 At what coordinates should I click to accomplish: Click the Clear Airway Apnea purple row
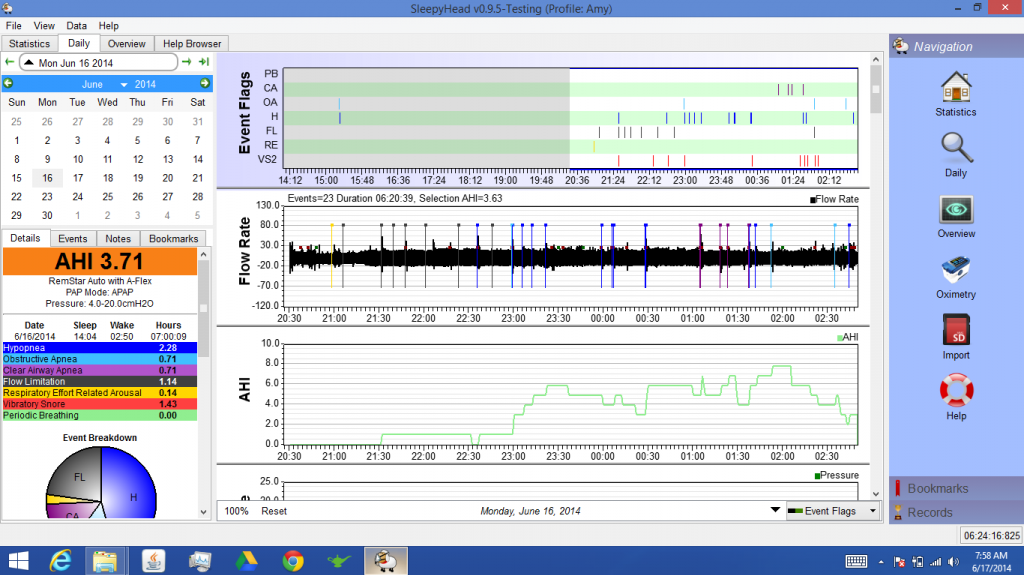tap(100, 370)
